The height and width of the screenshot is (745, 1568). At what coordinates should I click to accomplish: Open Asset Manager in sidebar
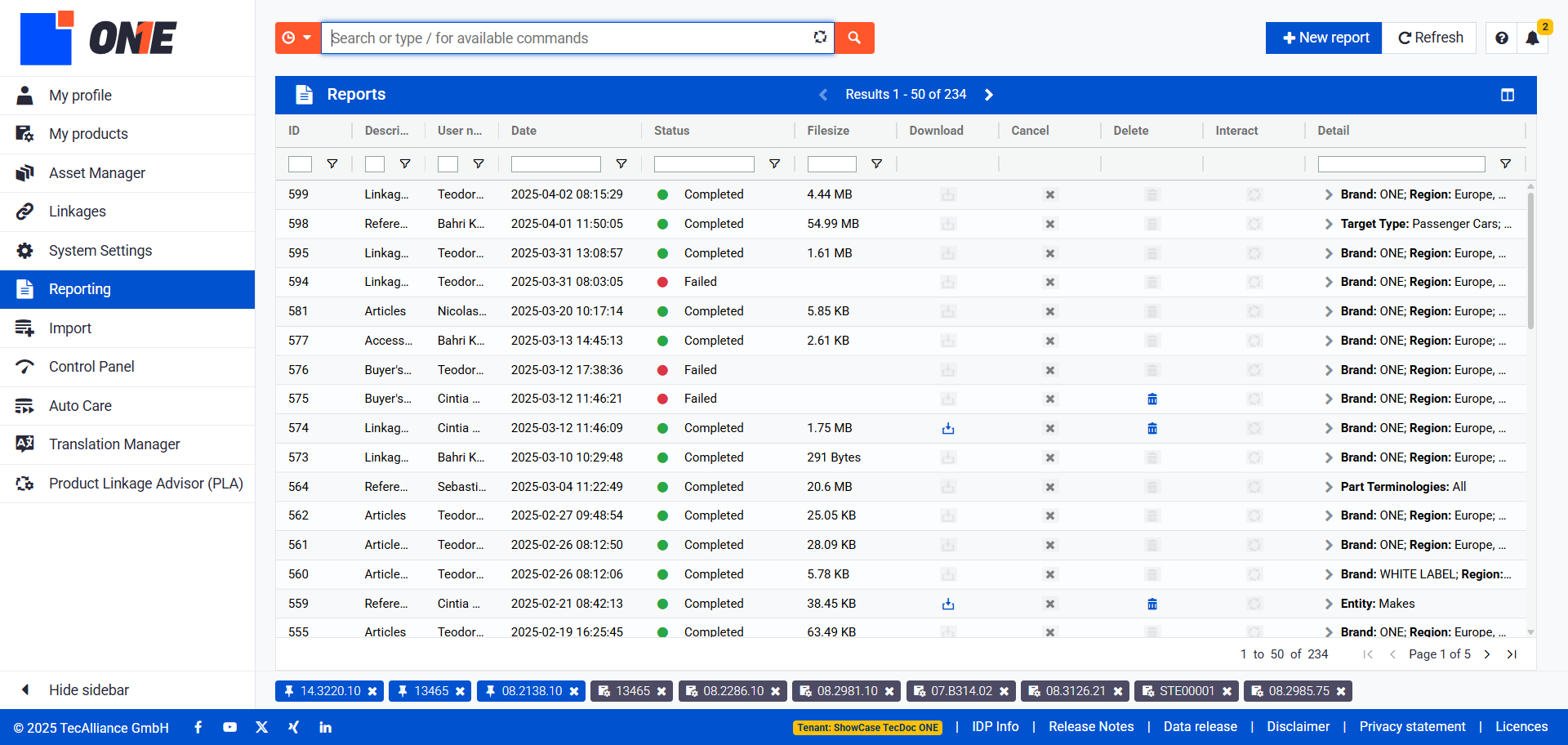click(127, 173)
